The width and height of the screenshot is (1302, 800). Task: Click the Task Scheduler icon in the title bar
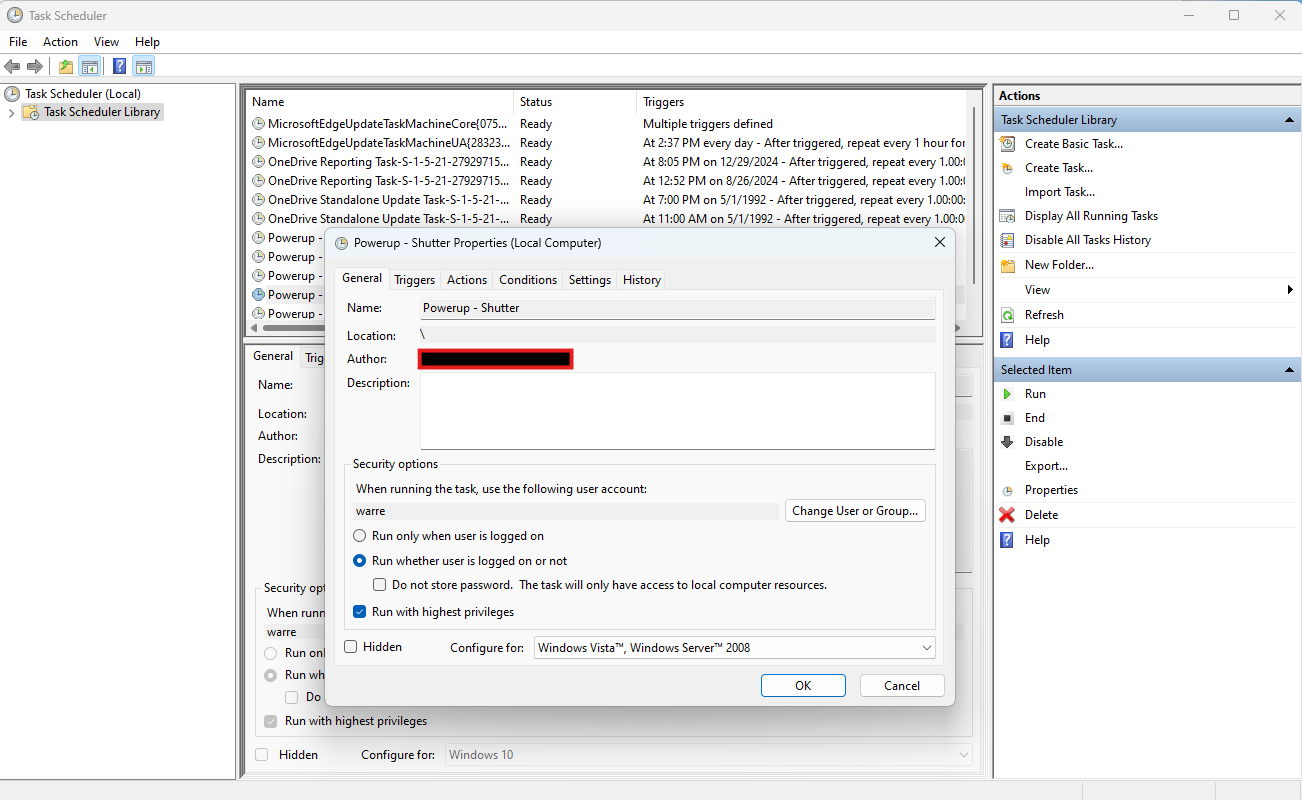point(15,15)
